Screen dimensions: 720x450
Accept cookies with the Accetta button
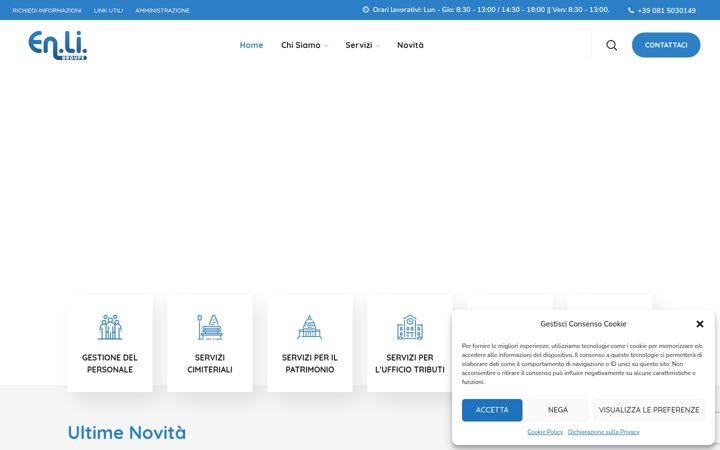click(x=492, y=410)
